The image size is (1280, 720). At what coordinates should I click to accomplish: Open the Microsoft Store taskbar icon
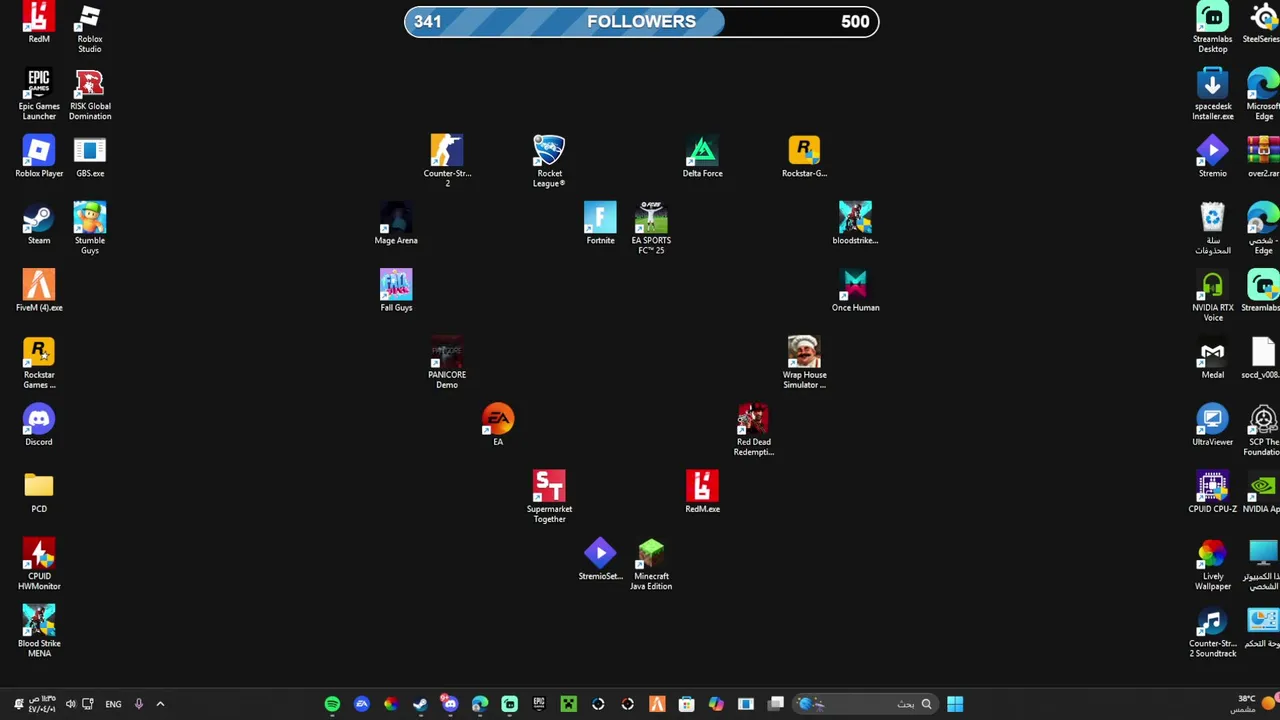pos(687,704)
